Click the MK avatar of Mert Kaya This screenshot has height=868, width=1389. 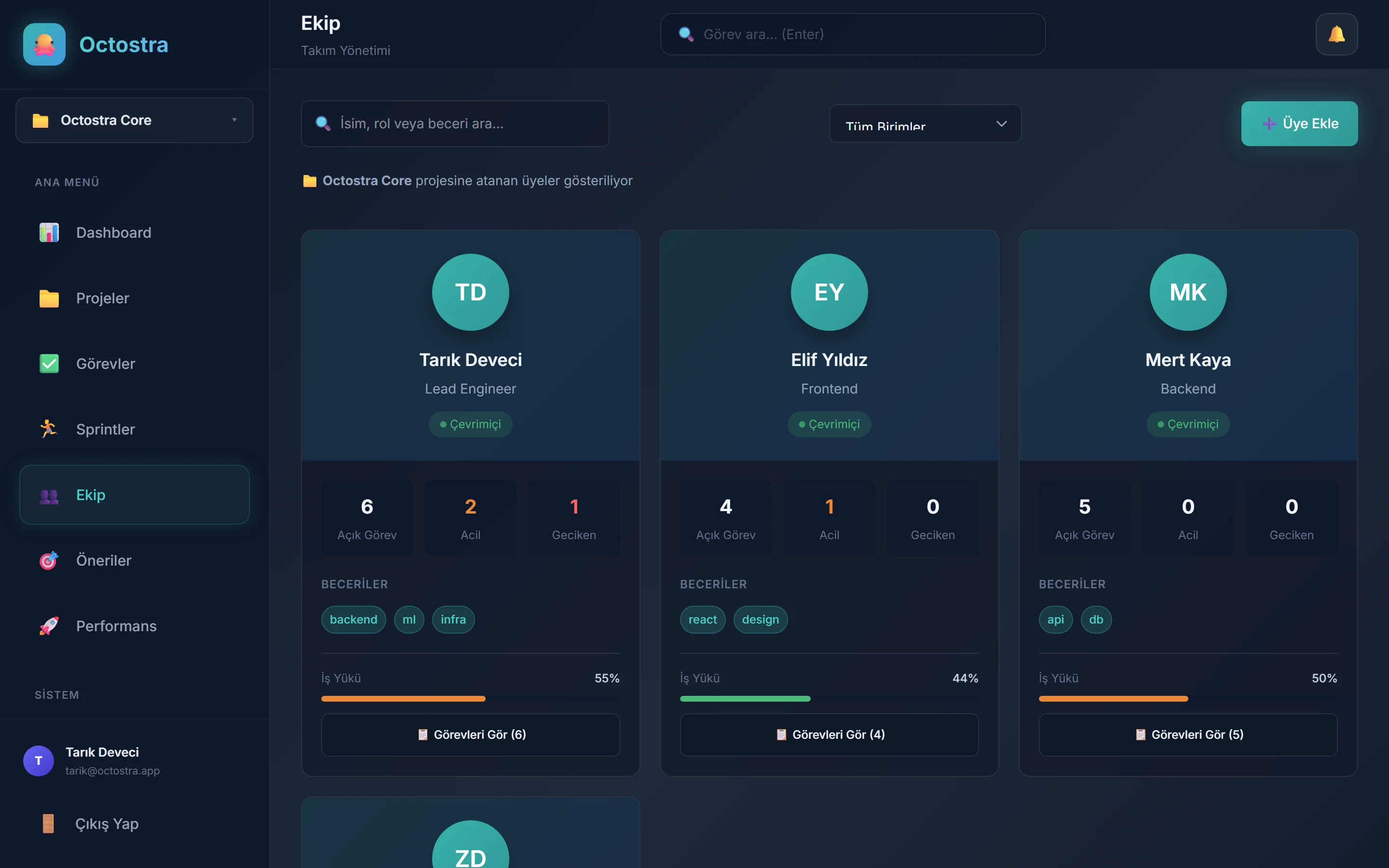point(1188,292)
